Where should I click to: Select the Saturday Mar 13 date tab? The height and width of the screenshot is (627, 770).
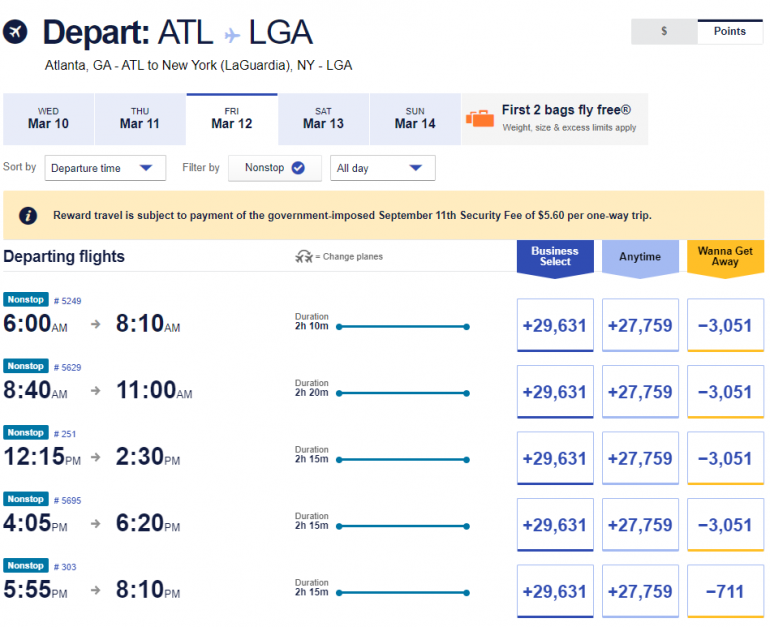[x=323, y=119]
